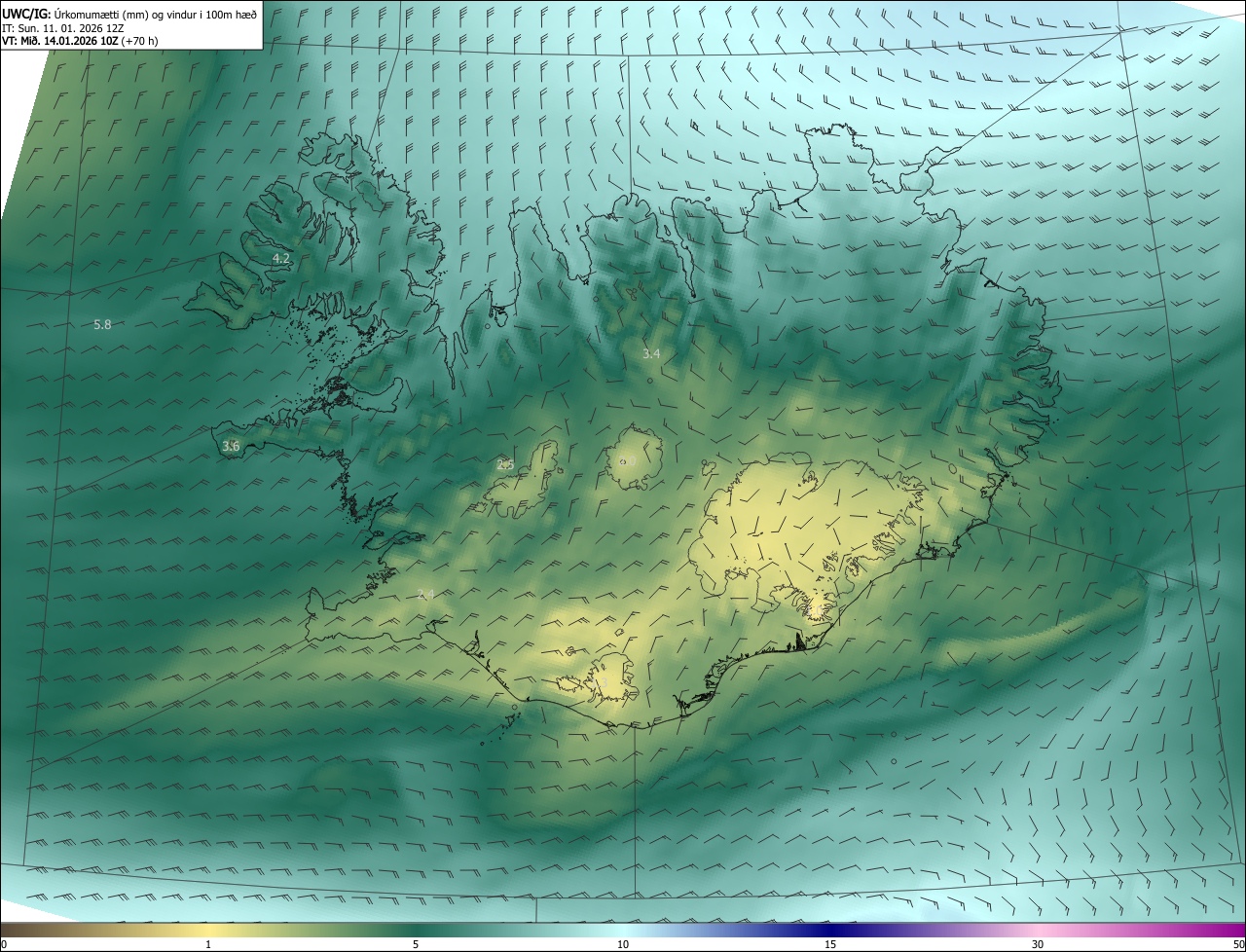The height and width of the screenshot is (952, 1246).
Task: Select the "1" tick on the color scale
Action: coord(208,944)
